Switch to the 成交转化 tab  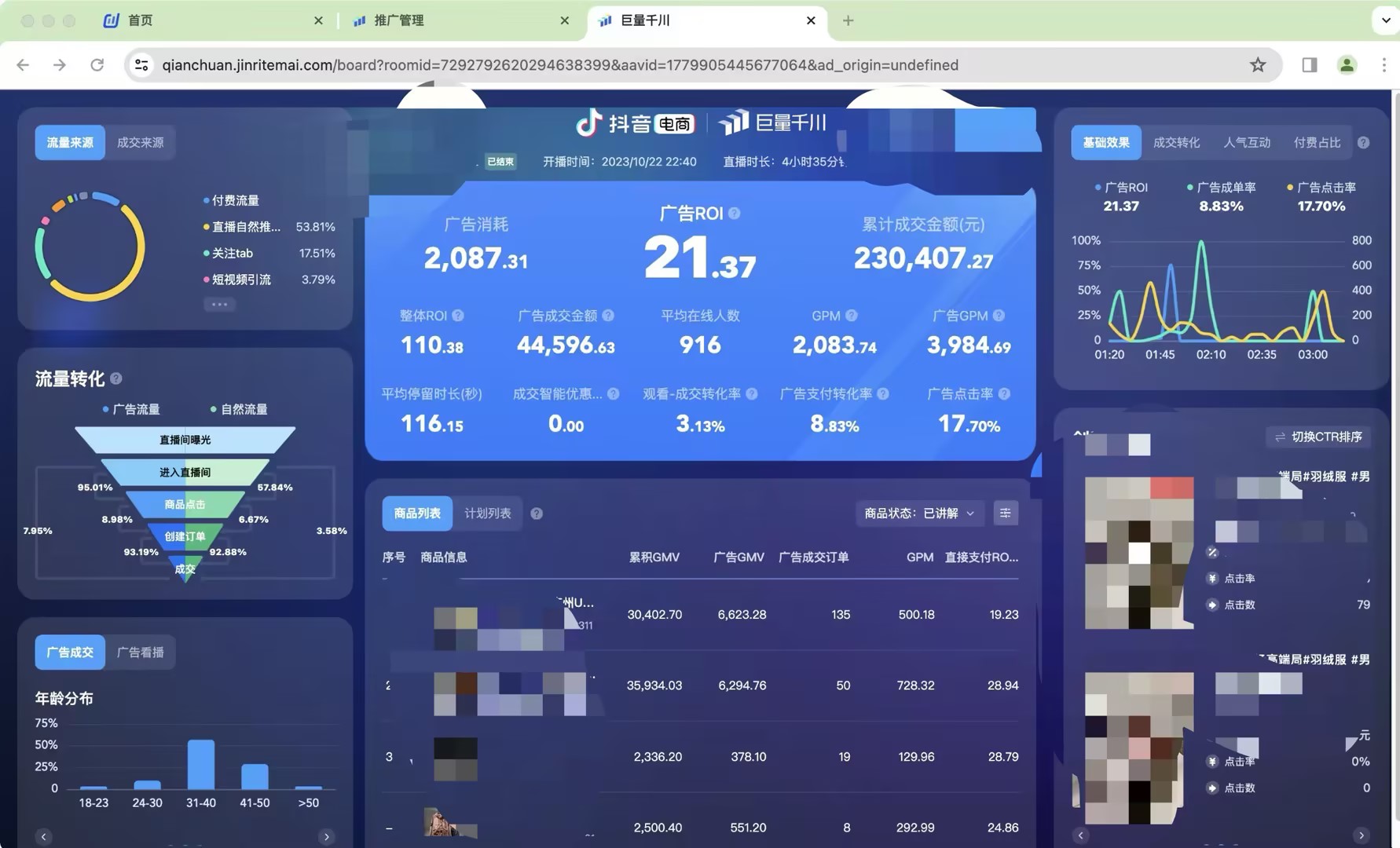click(x=1176, y=143)
